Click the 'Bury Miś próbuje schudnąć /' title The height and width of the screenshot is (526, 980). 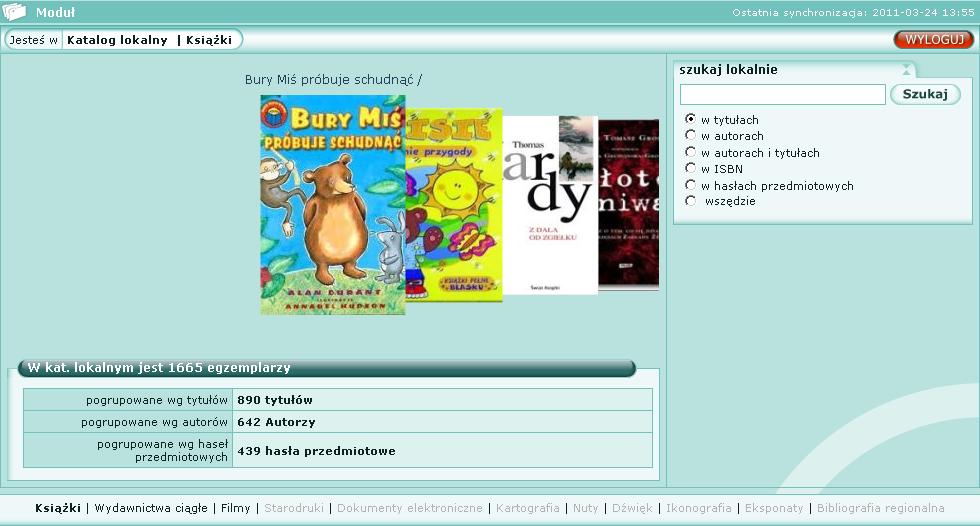(333, 80)
